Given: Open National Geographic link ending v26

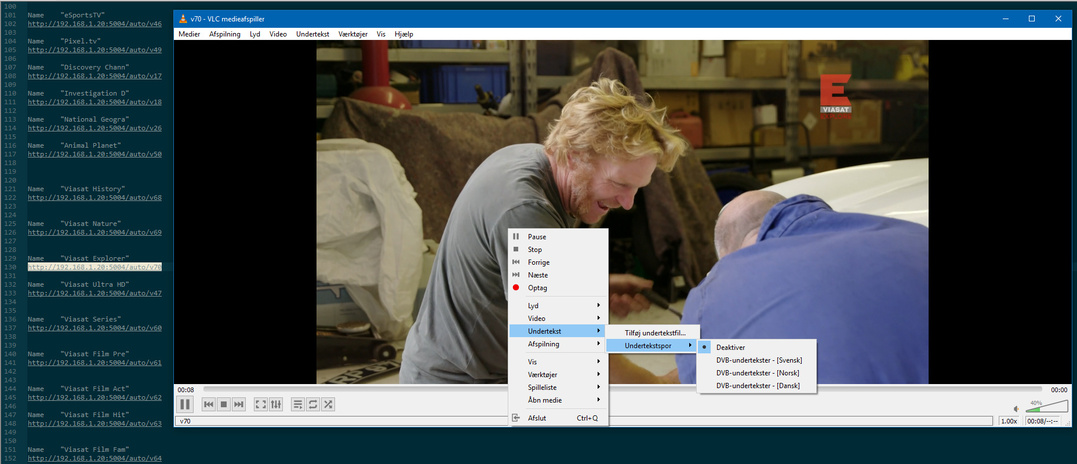Looking at the screenshot, I should [x=95, y=128].
